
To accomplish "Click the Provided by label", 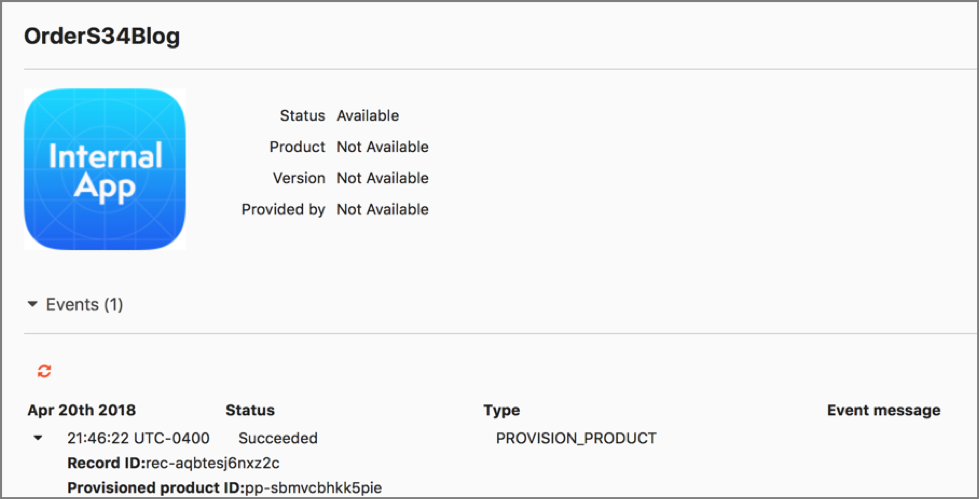I will [283, 210].
